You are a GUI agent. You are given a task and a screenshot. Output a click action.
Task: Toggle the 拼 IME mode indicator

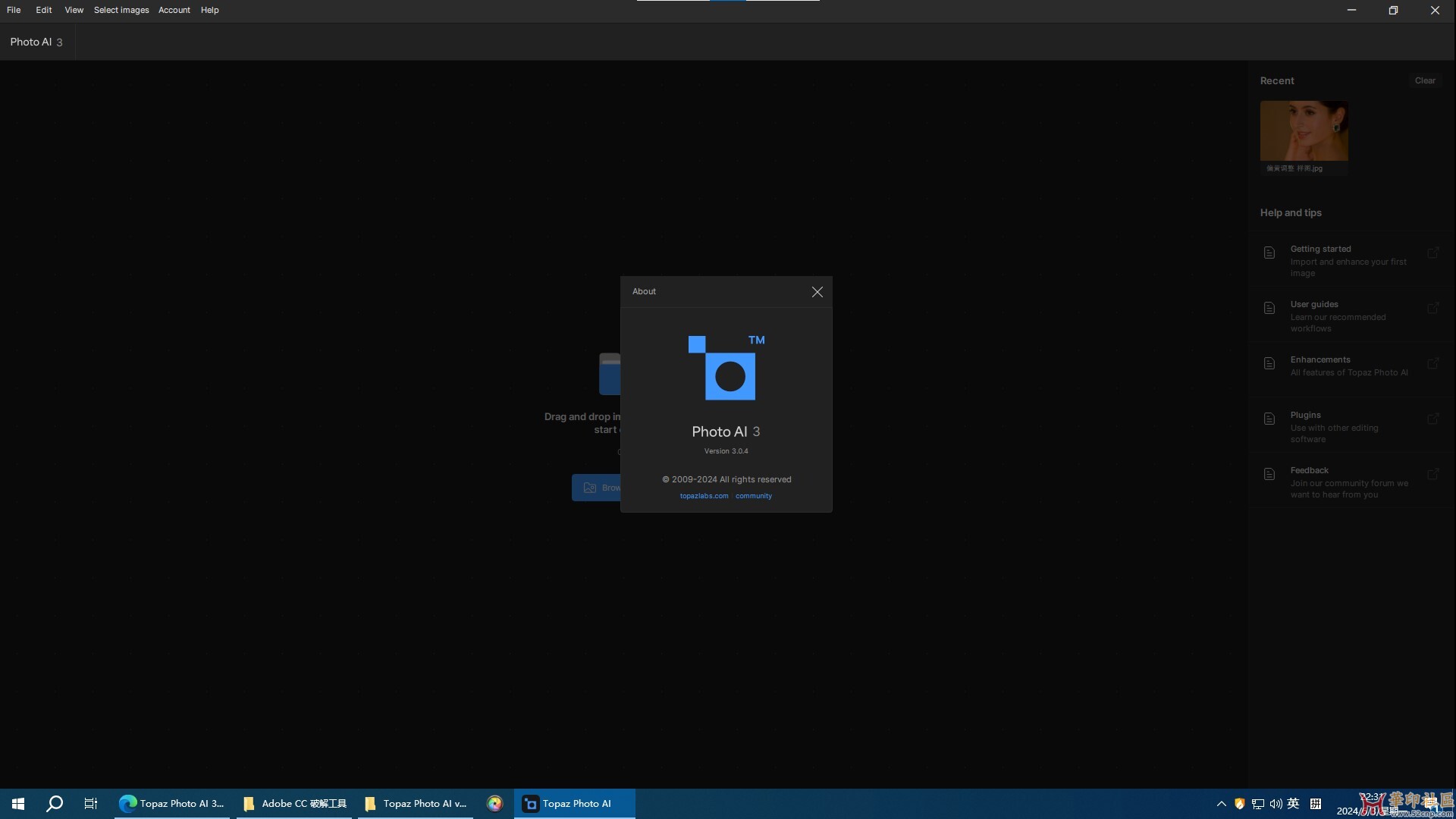click(x=1316, y=804)
